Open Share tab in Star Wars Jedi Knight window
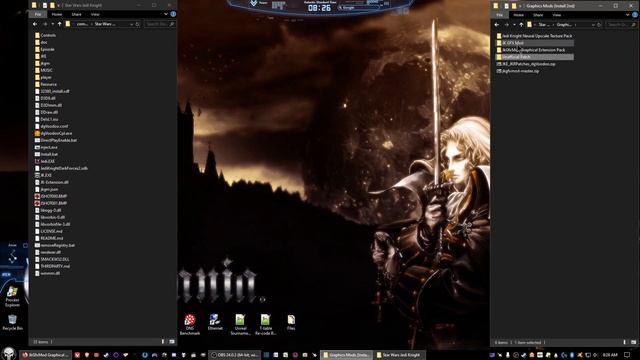Viewport: 640px width, 360px height. (x=76, y=14)
